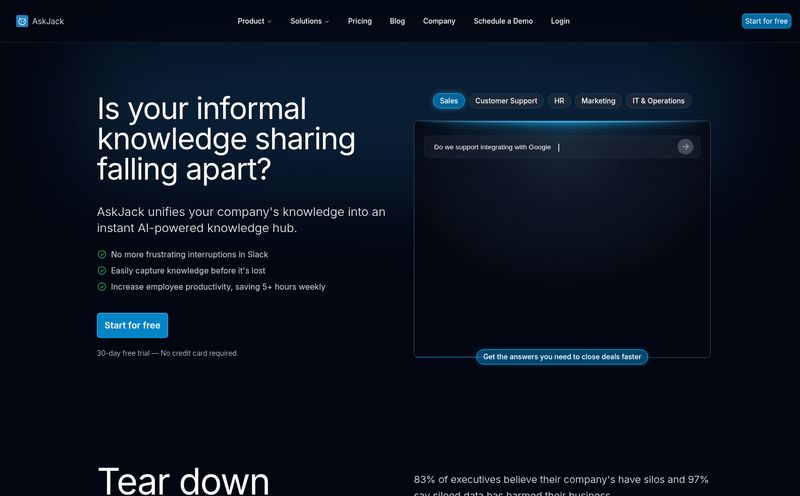Click check icon beside Slack interruptions
The width and height of the screenshot is (800, 496).
(102, 254)
